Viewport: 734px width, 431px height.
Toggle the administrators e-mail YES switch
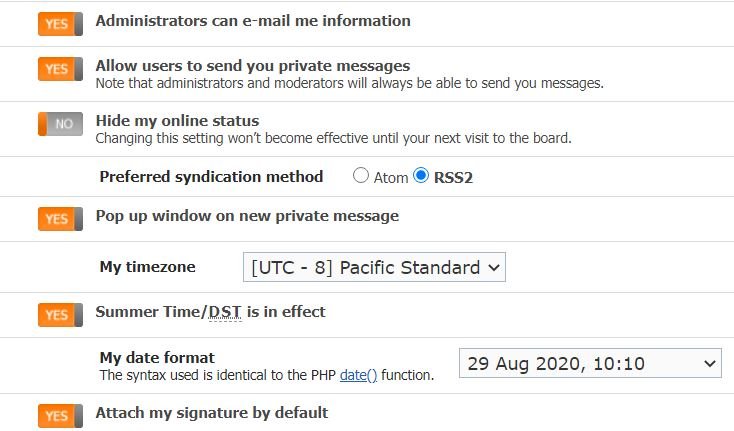60,24
